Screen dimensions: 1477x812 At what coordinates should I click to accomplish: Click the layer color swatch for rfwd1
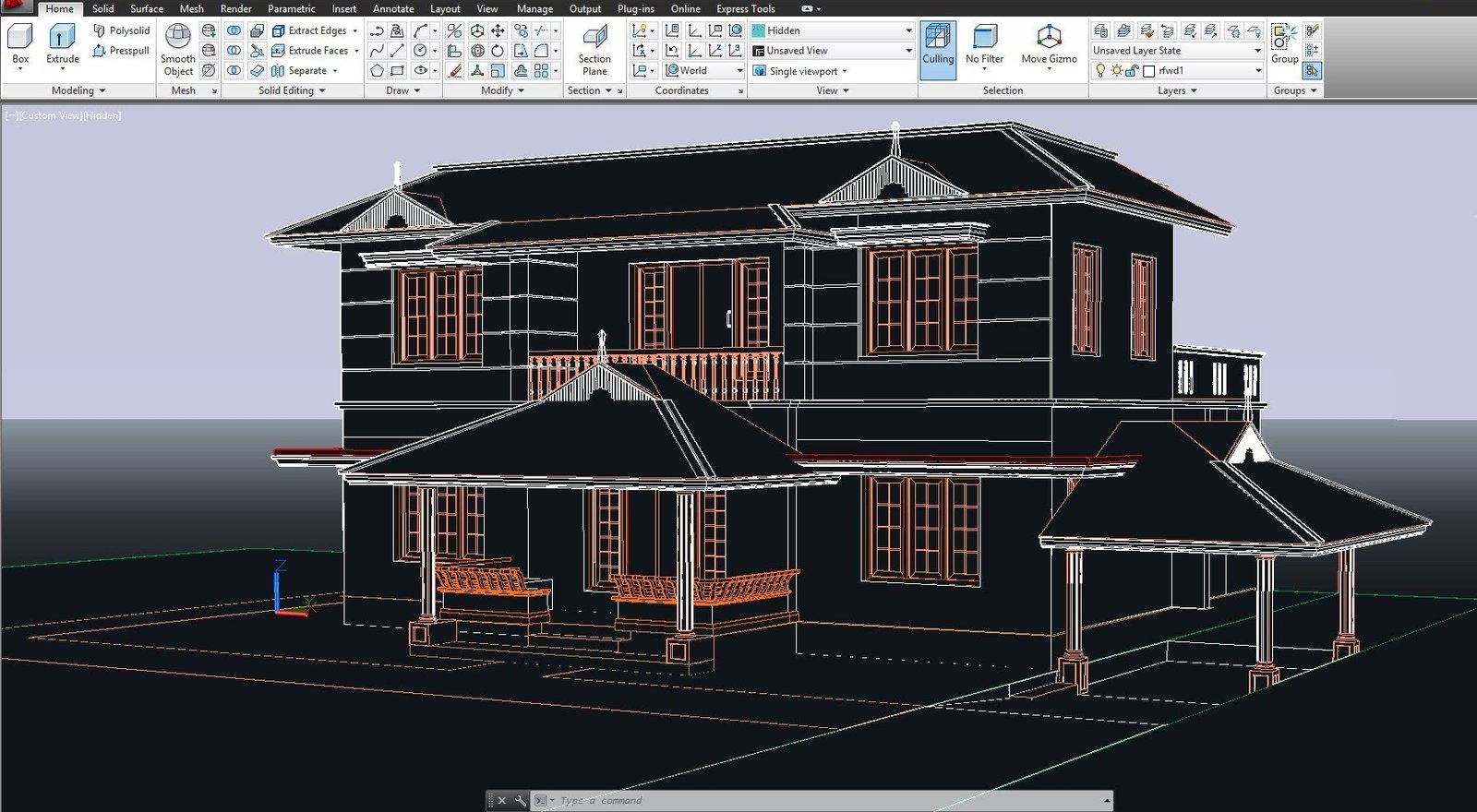(x=1149, y=71)
